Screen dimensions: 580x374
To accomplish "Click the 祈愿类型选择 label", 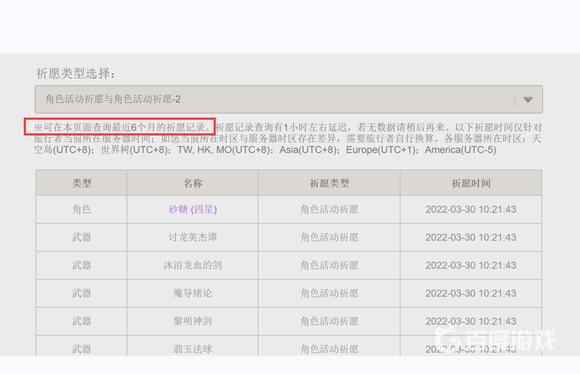I will pyautogui.click(x=75, y=73).
